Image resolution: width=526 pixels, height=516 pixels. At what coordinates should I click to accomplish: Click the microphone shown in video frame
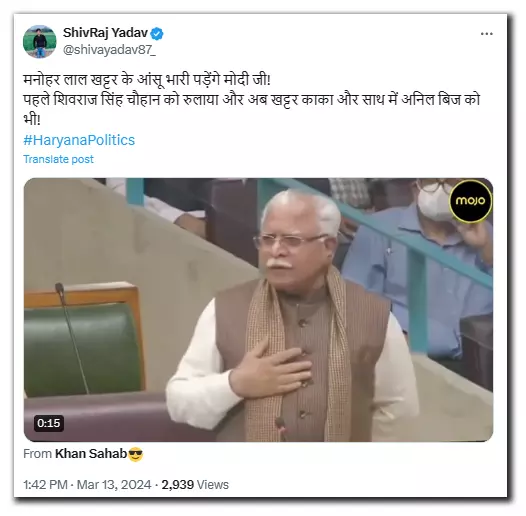[72, 337]
